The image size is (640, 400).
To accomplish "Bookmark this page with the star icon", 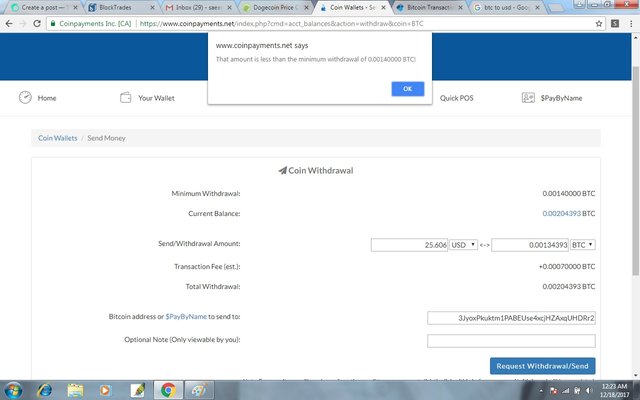I will pos(598,24).
